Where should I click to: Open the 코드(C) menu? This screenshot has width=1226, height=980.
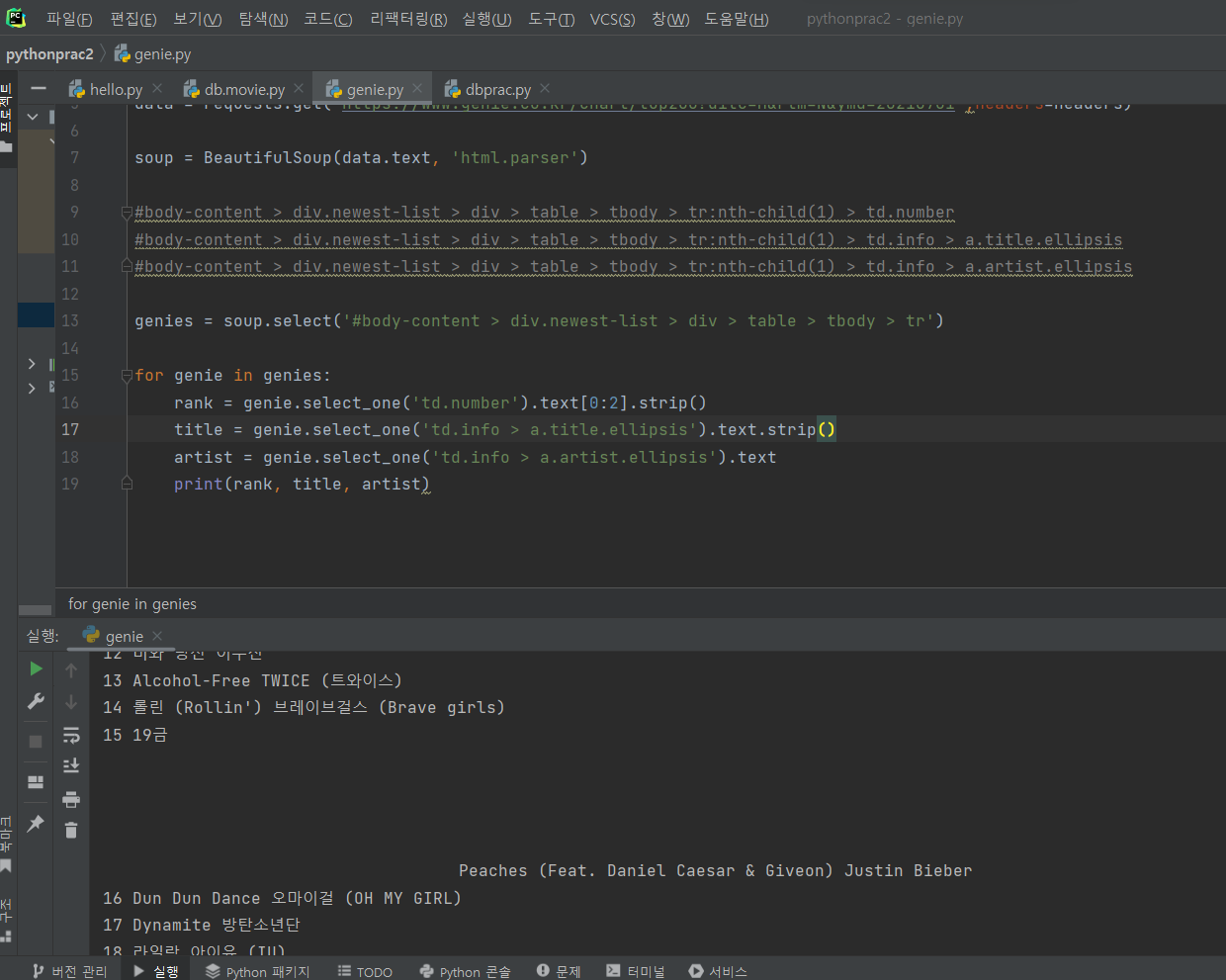pyautogui.click(x=328, y=19)
